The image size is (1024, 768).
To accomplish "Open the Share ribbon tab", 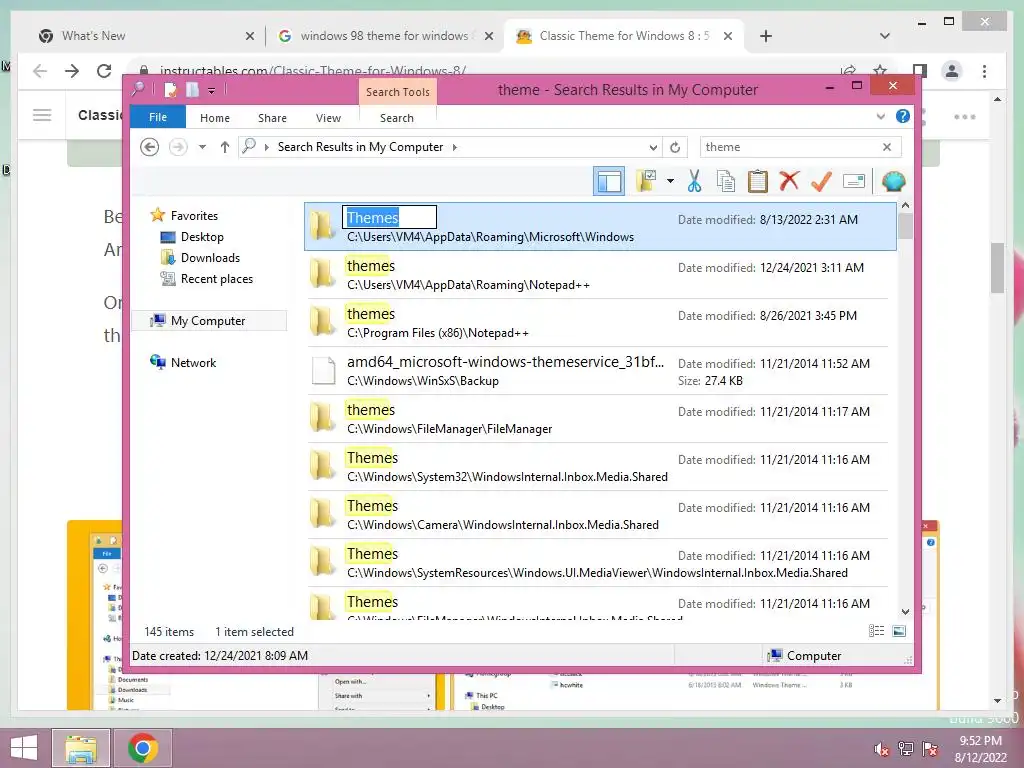I will click(x=272, y=118).
